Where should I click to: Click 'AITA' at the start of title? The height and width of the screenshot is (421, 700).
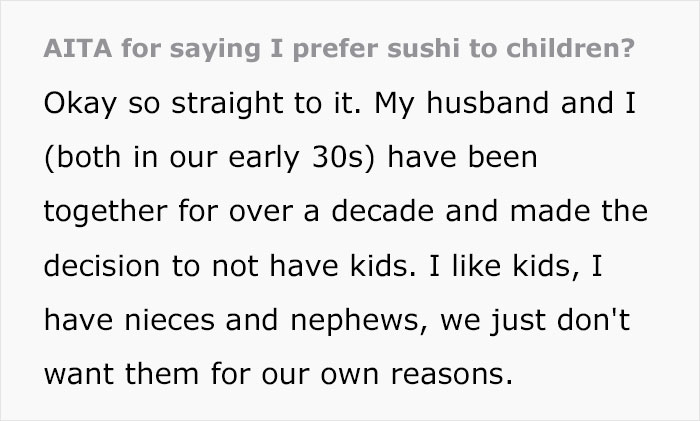point(78,48)
